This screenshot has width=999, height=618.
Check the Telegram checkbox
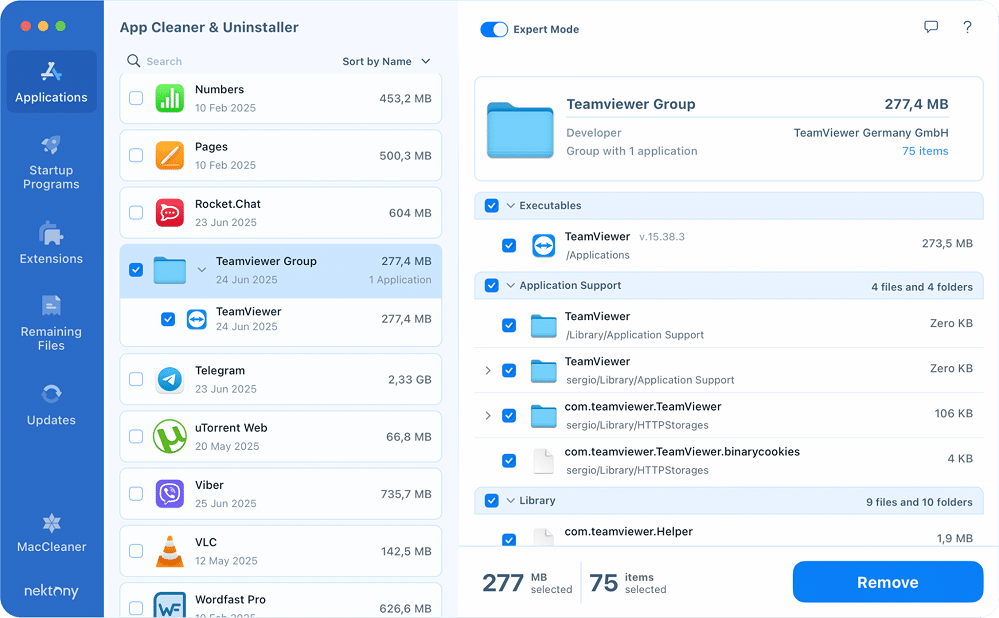click(x=136, y=380)
